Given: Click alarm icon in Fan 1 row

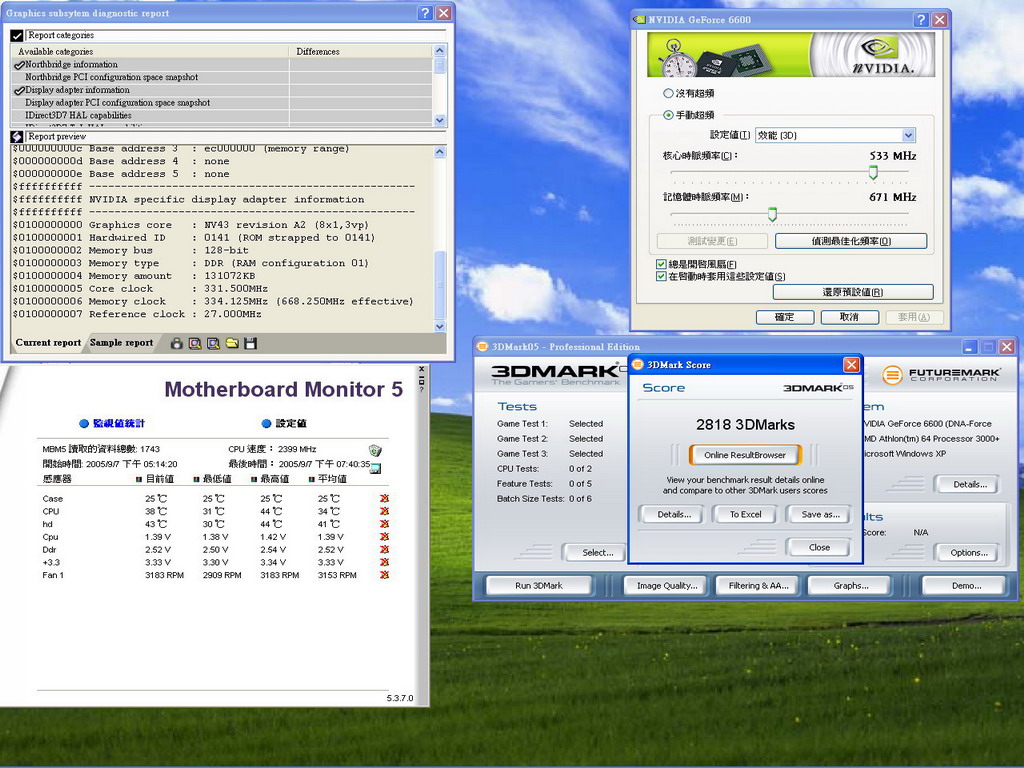Looking at the screenshot, I should pyautogui.click(x=384, y=575).
